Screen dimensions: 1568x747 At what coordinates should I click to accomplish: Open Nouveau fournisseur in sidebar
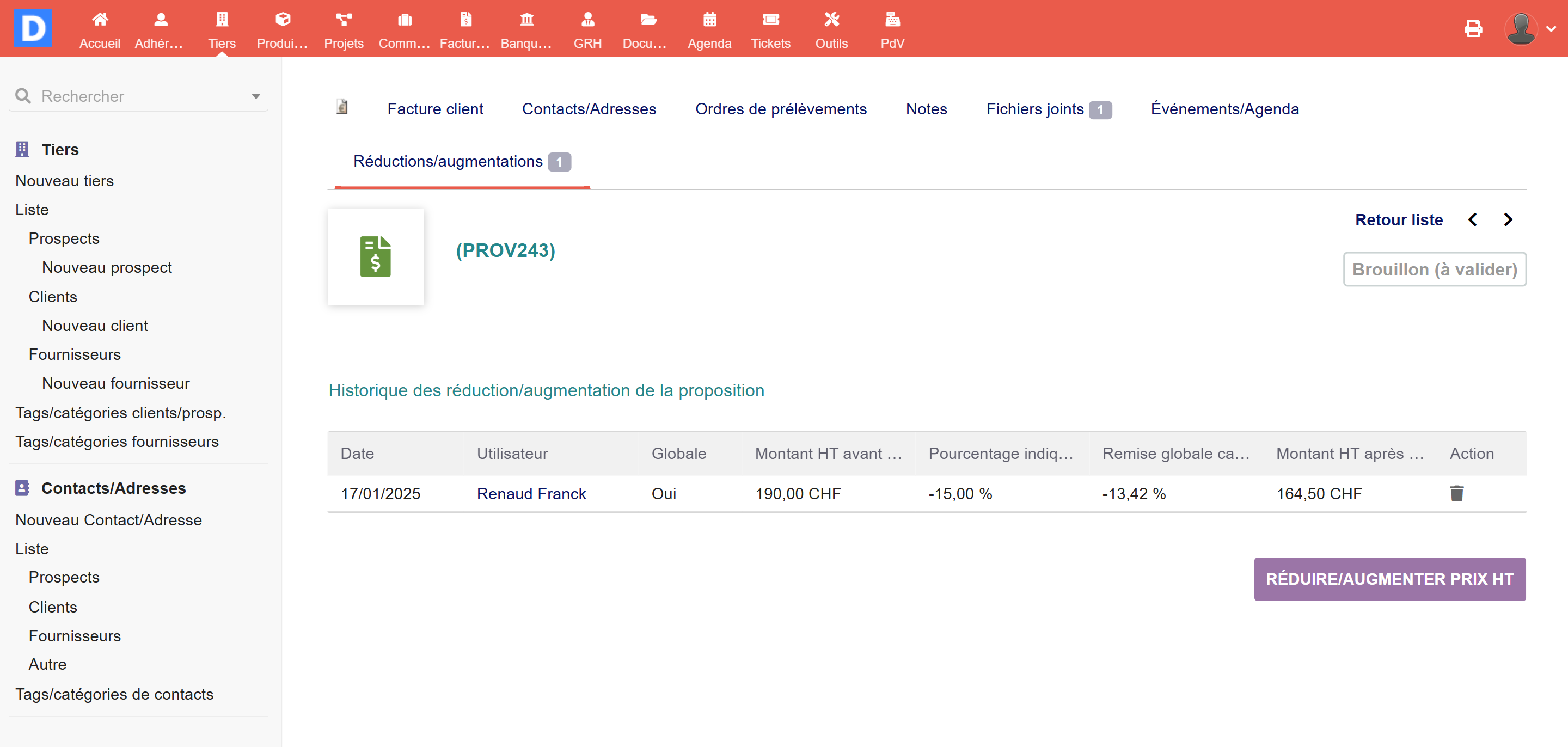pos(115,383)
